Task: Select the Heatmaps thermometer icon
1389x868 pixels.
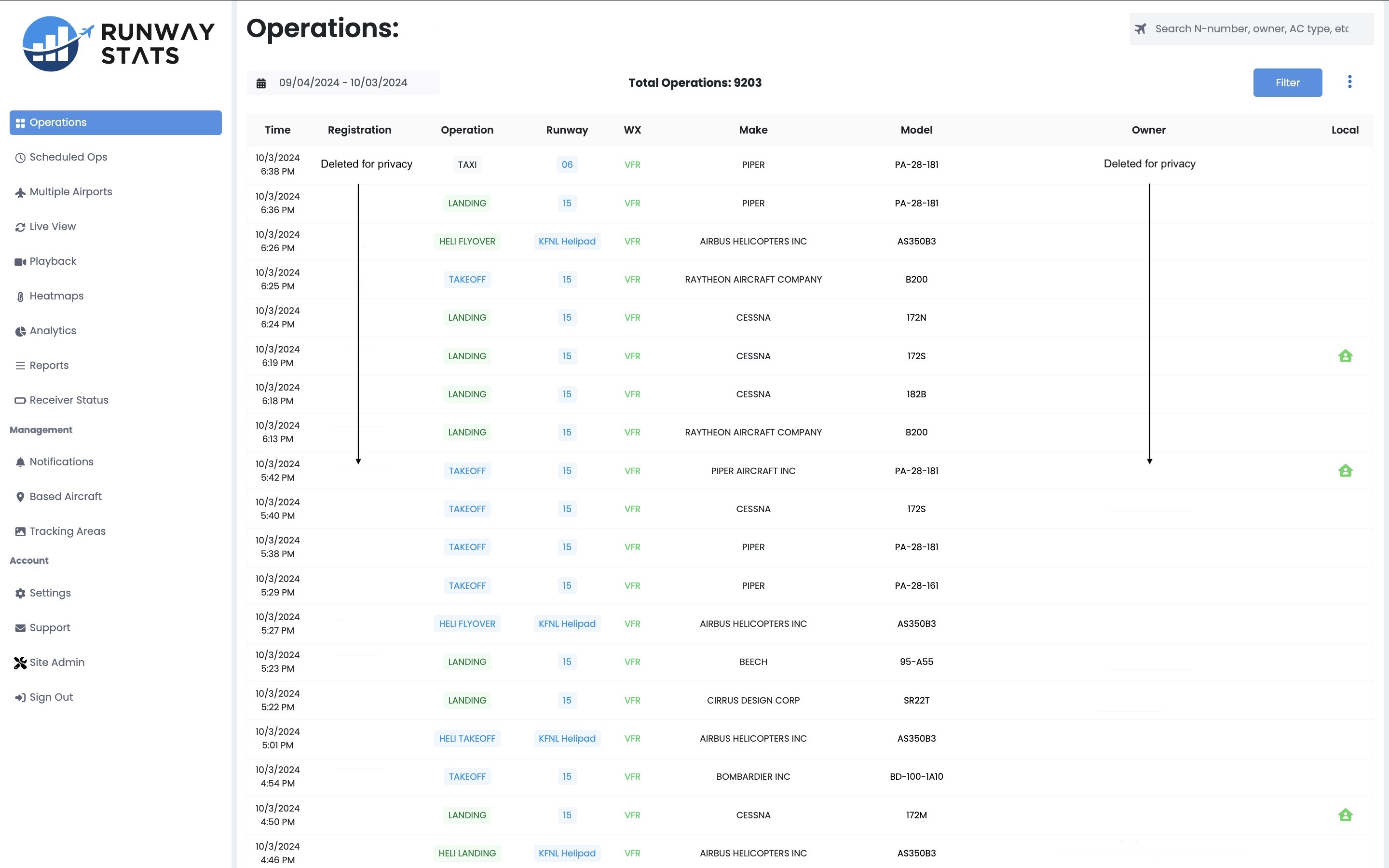Action: tap(19, 296)
